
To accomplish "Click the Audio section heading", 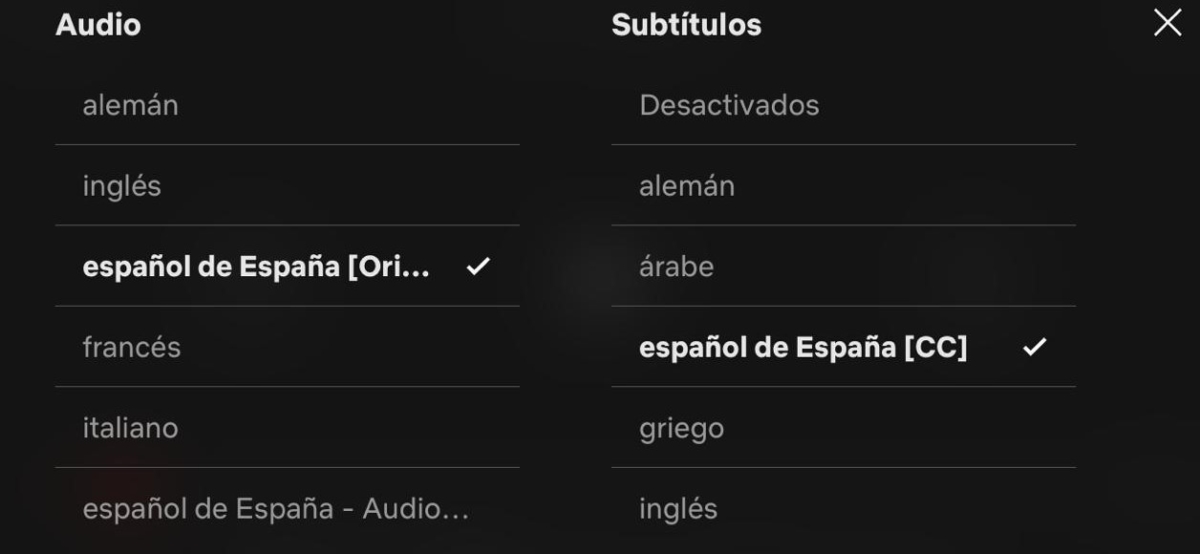I will pos(98,25).
